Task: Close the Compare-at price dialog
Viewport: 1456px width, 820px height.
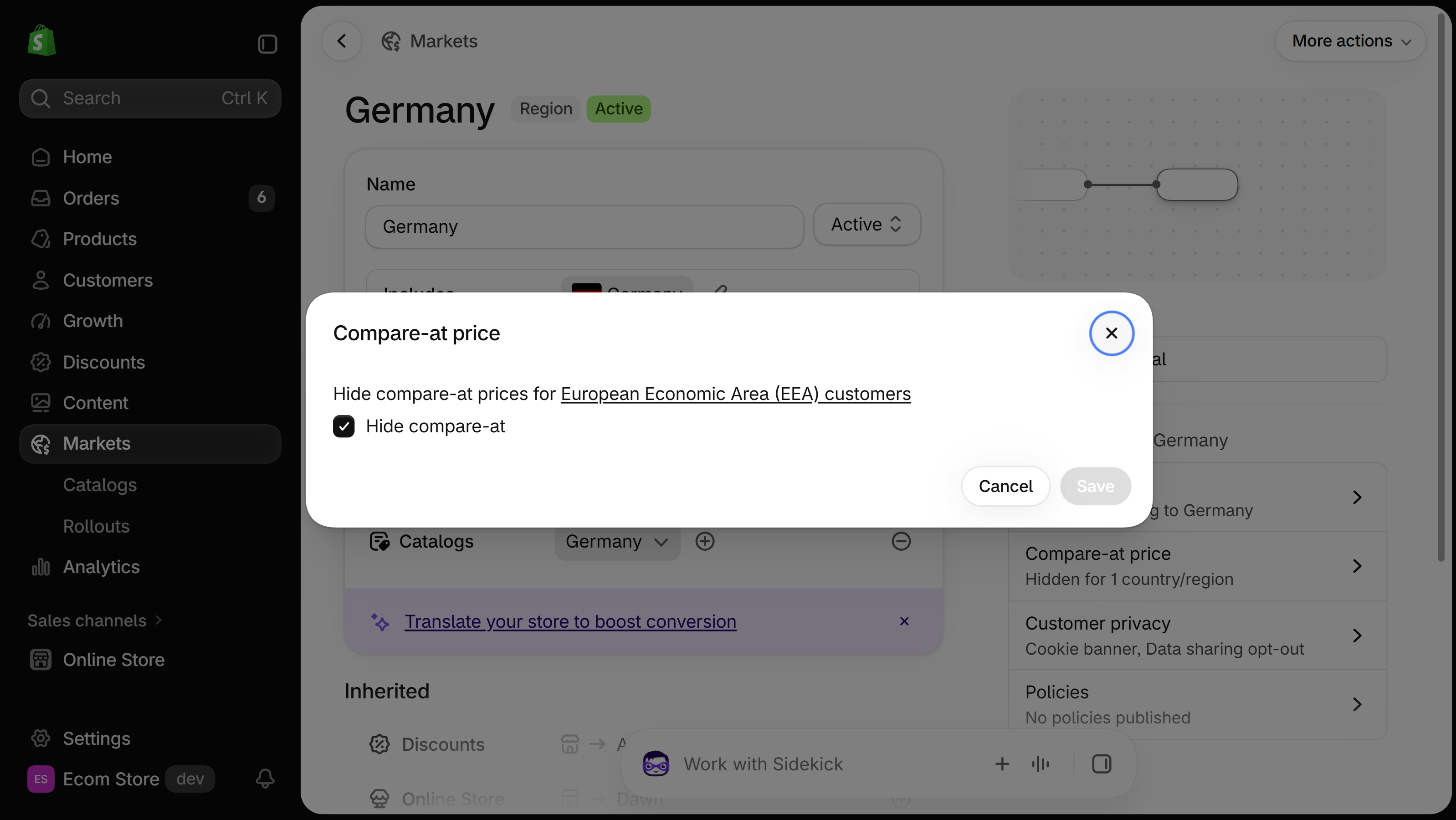Action: click(1111, 333)
